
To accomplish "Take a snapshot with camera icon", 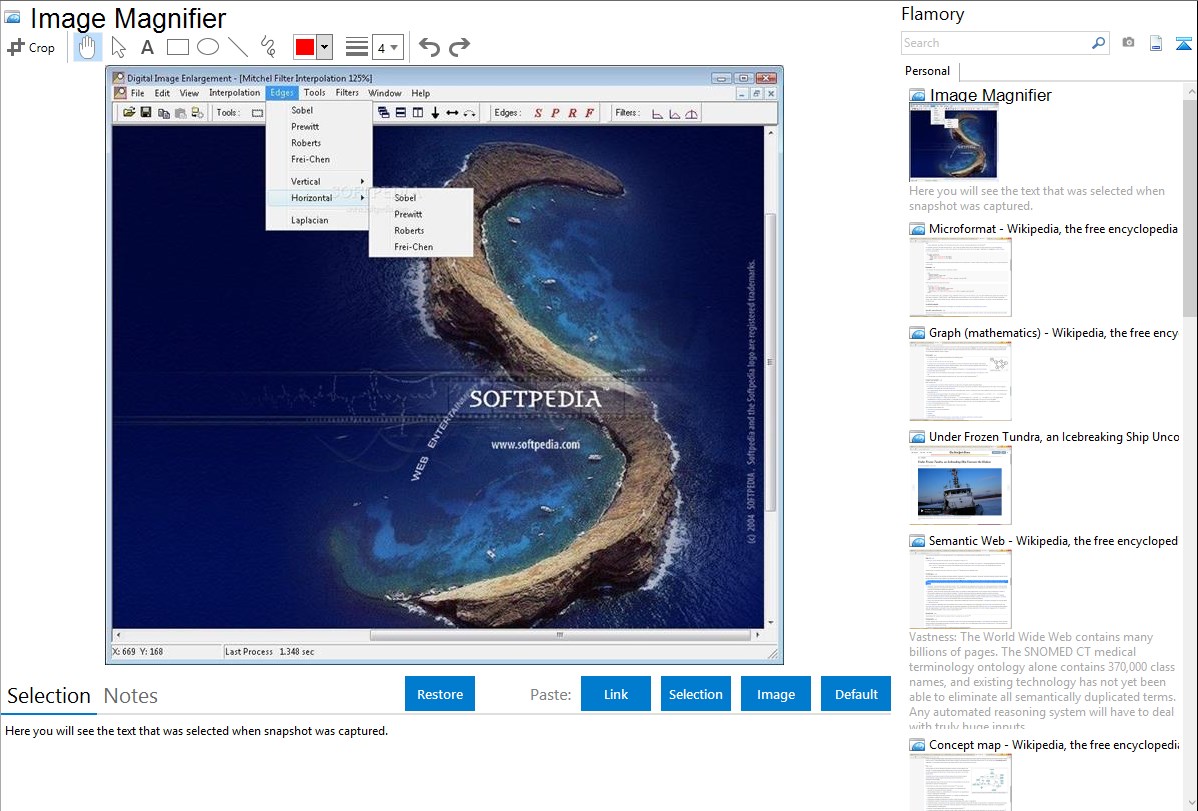I will (1128, 43).
